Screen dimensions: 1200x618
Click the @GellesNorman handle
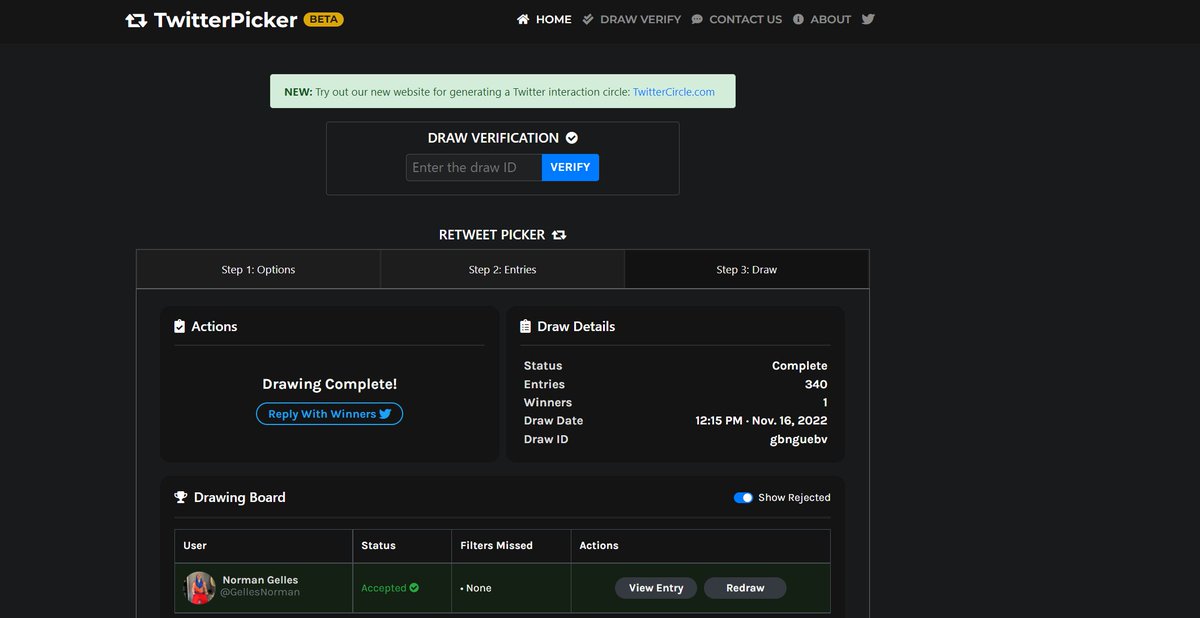pyautogui.click(x=260, y=592)
